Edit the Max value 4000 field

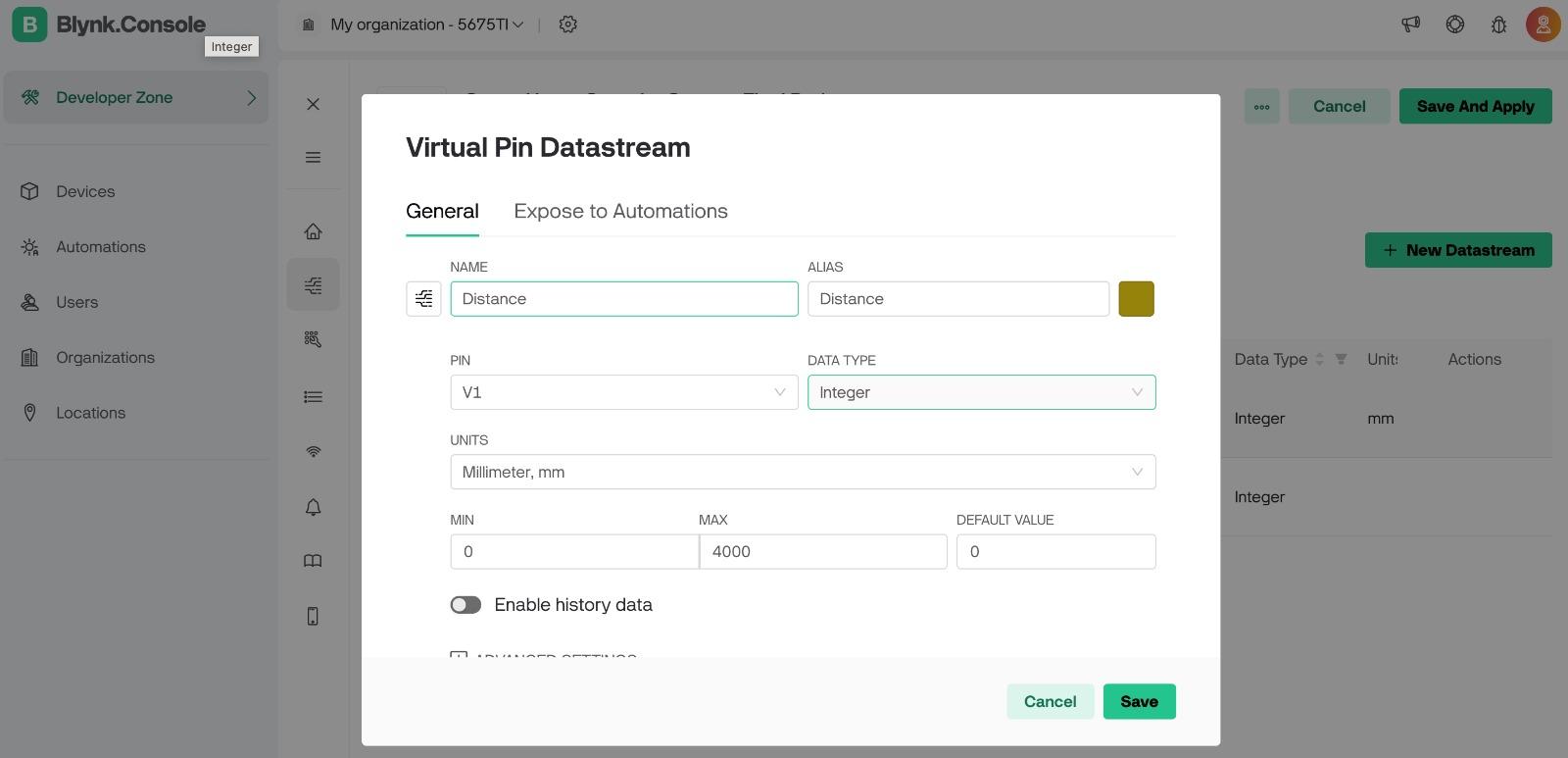pyautogui.click(x=823, y=551)
